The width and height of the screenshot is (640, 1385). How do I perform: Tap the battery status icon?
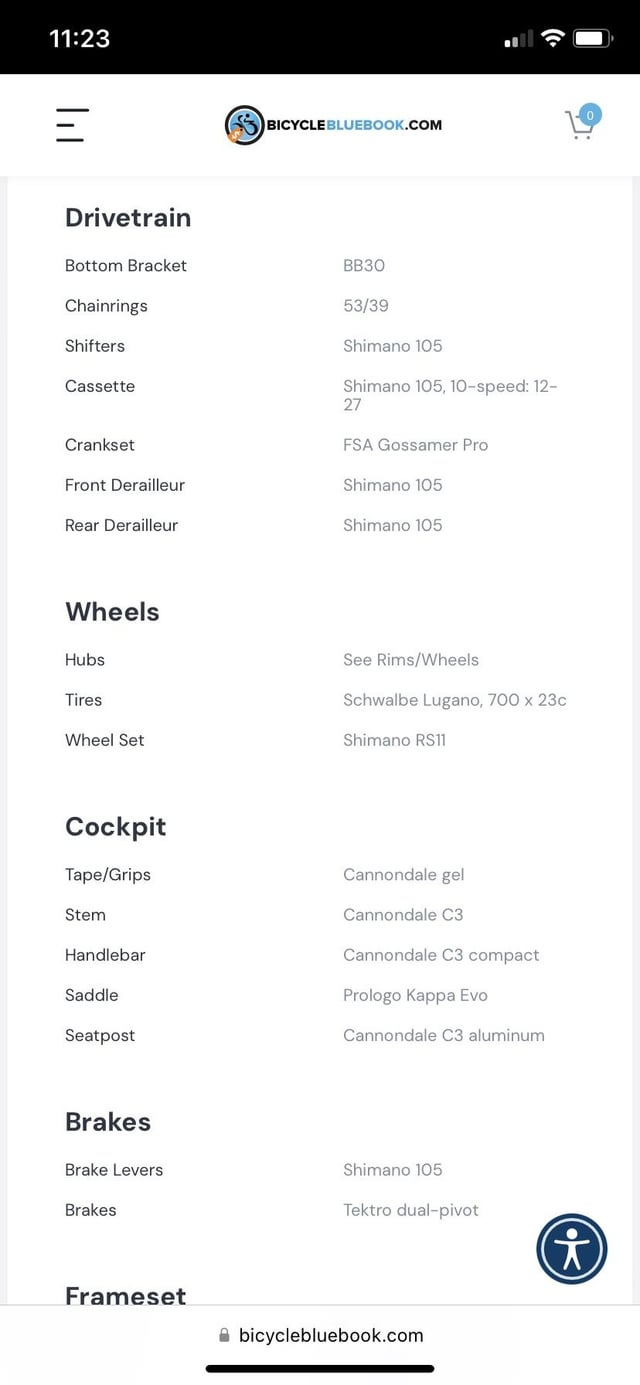pos(594,39)
